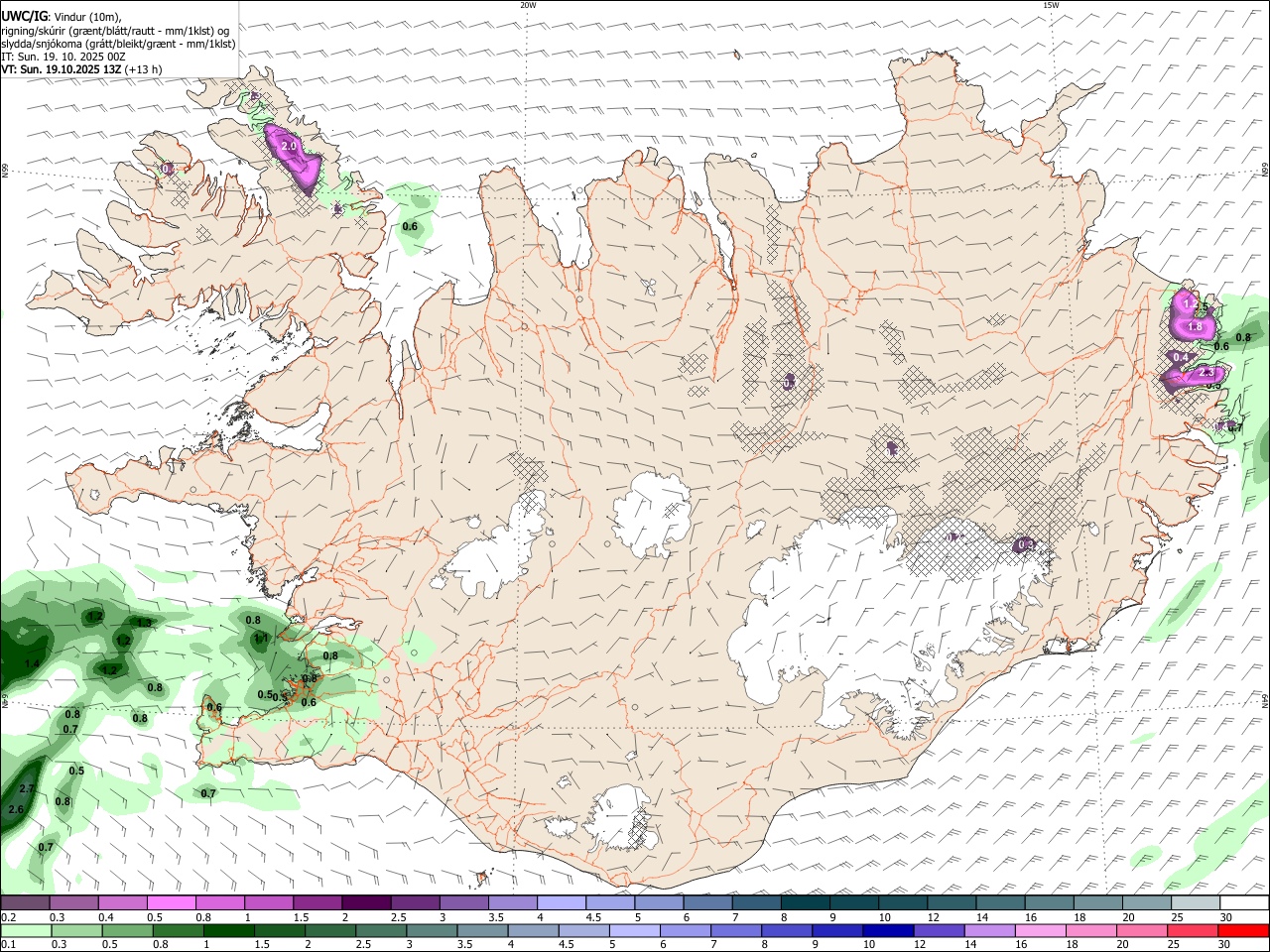Click the bright pink 0.5 swatch in top legend row
This screenshot has width=1270, height=952.
coord(172,903)
